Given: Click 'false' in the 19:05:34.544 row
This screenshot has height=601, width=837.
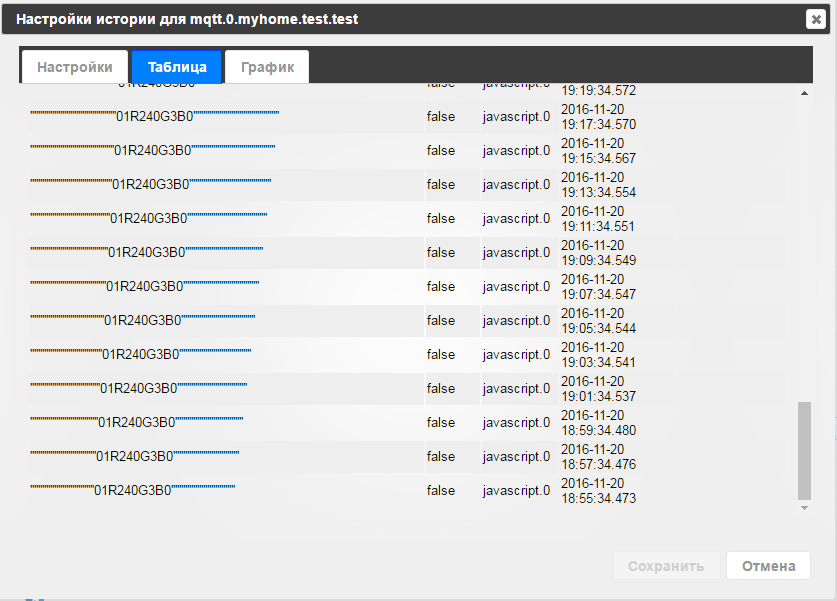Looking at the screenshot, I should [x=441, y=320].
